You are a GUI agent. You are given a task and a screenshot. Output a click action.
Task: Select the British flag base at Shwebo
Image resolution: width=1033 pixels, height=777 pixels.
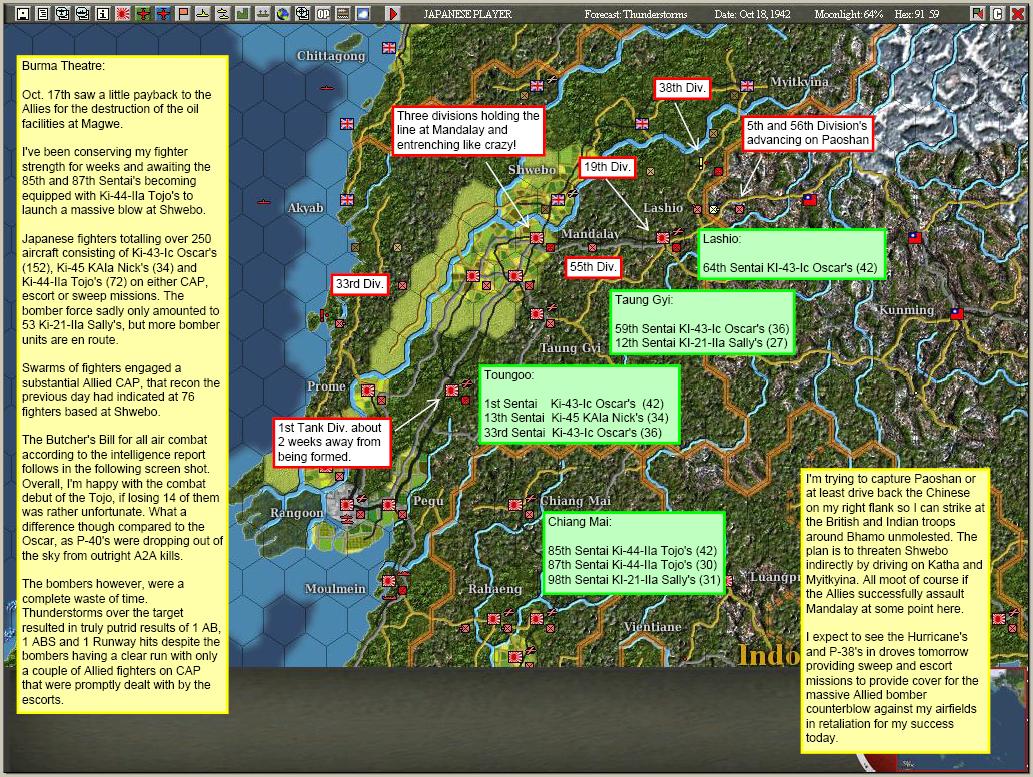coord(557,199)
